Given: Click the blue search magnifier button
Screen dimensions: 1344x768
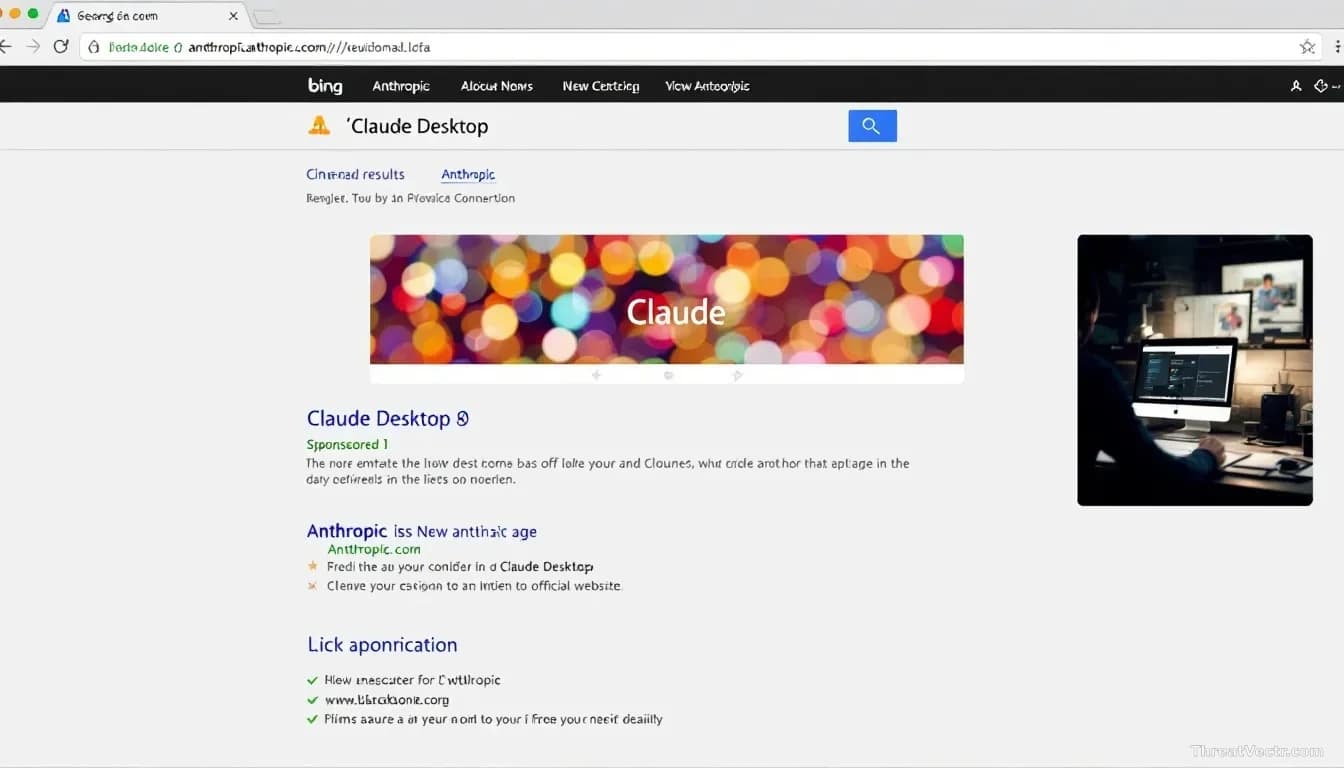Looking at the screenshot, I should [x=872, y=126].
